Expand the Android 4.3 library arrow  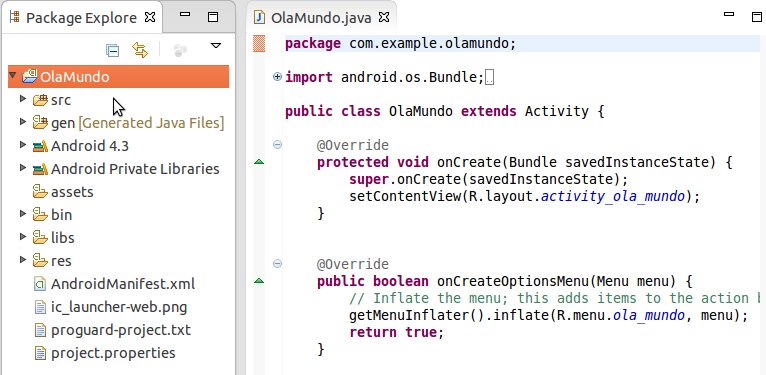[22, 145]
